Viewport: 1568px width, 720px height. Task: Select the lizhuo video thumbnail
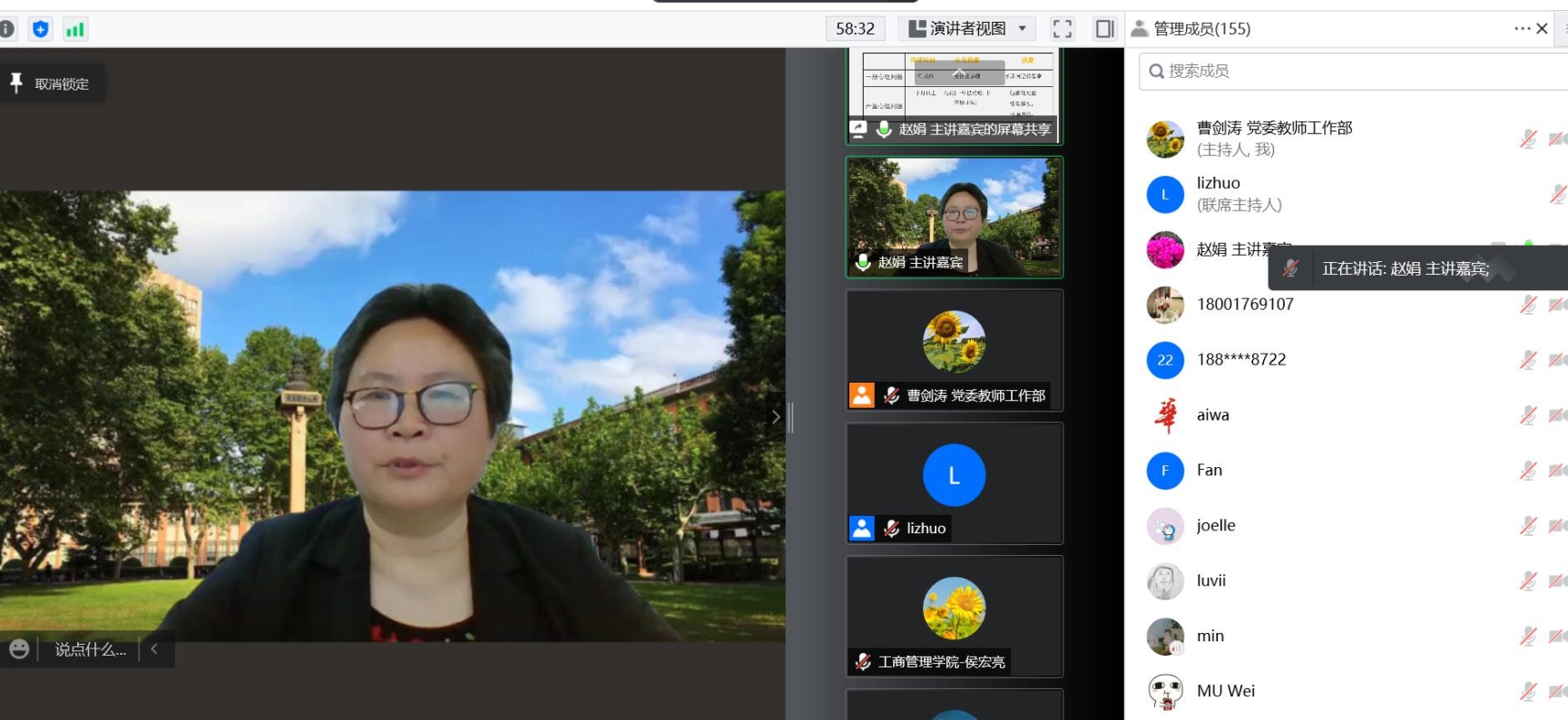[x=954, y=482]
